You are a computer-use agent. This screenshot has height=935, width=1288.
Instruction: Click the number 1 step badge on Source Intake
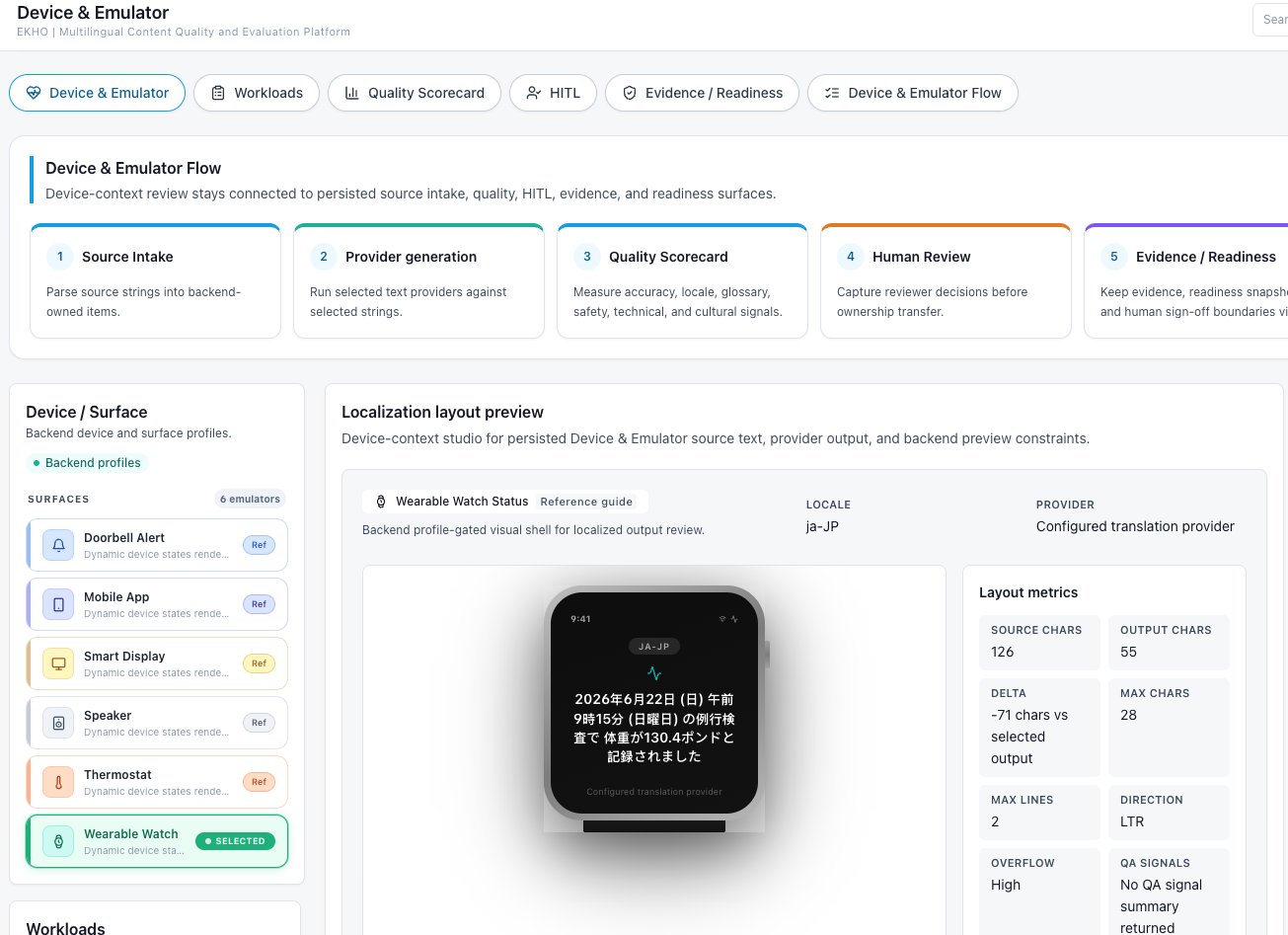[60, 257]
